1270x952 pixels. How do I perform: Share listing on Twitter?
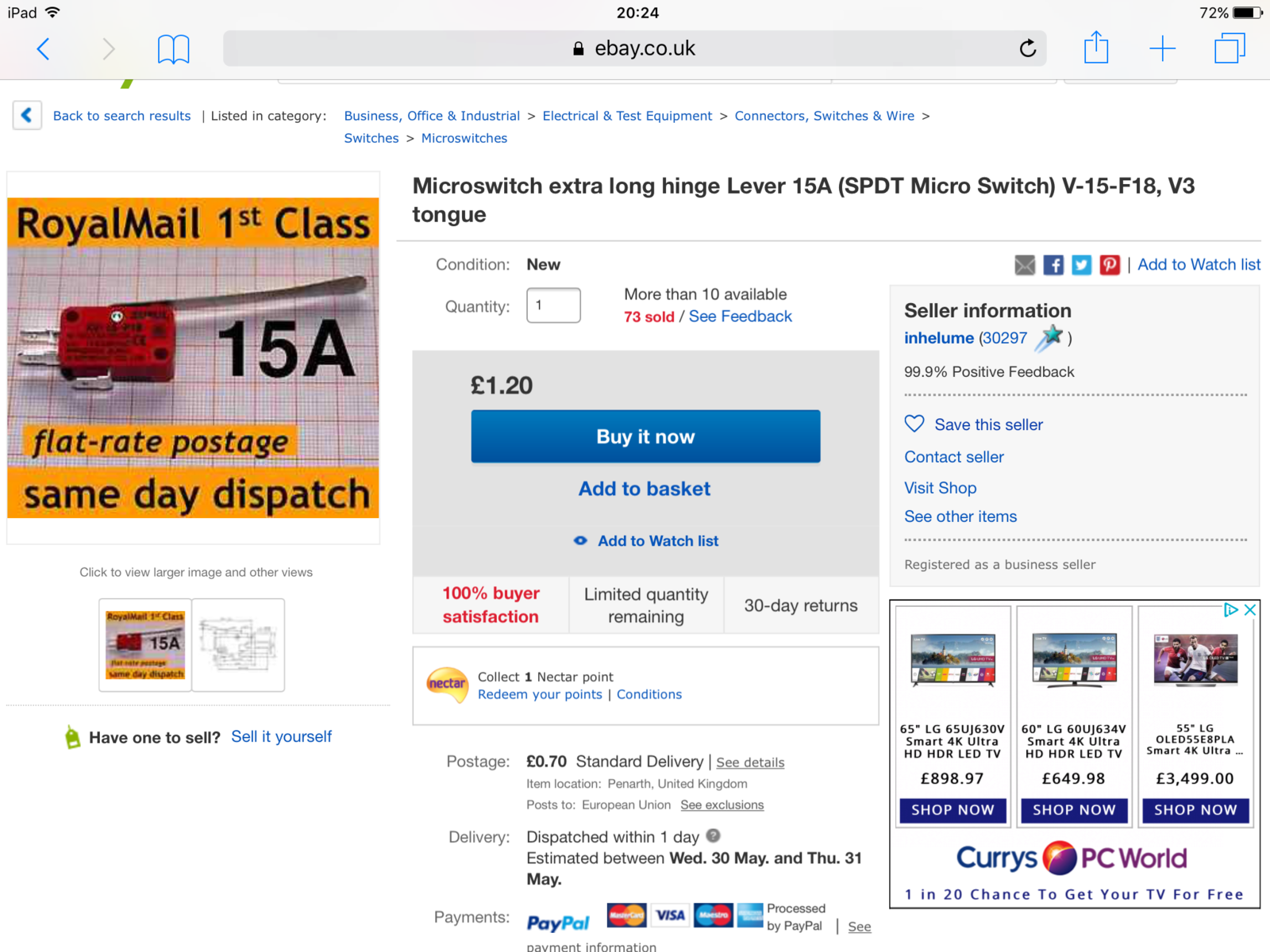1081,265
